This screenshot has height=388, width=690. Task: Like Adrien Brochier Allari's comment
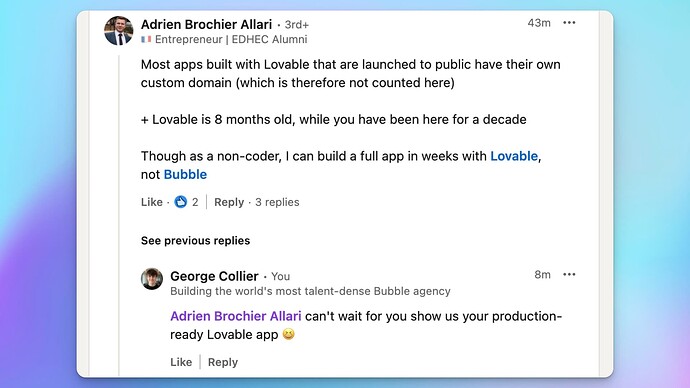[152, 202]
